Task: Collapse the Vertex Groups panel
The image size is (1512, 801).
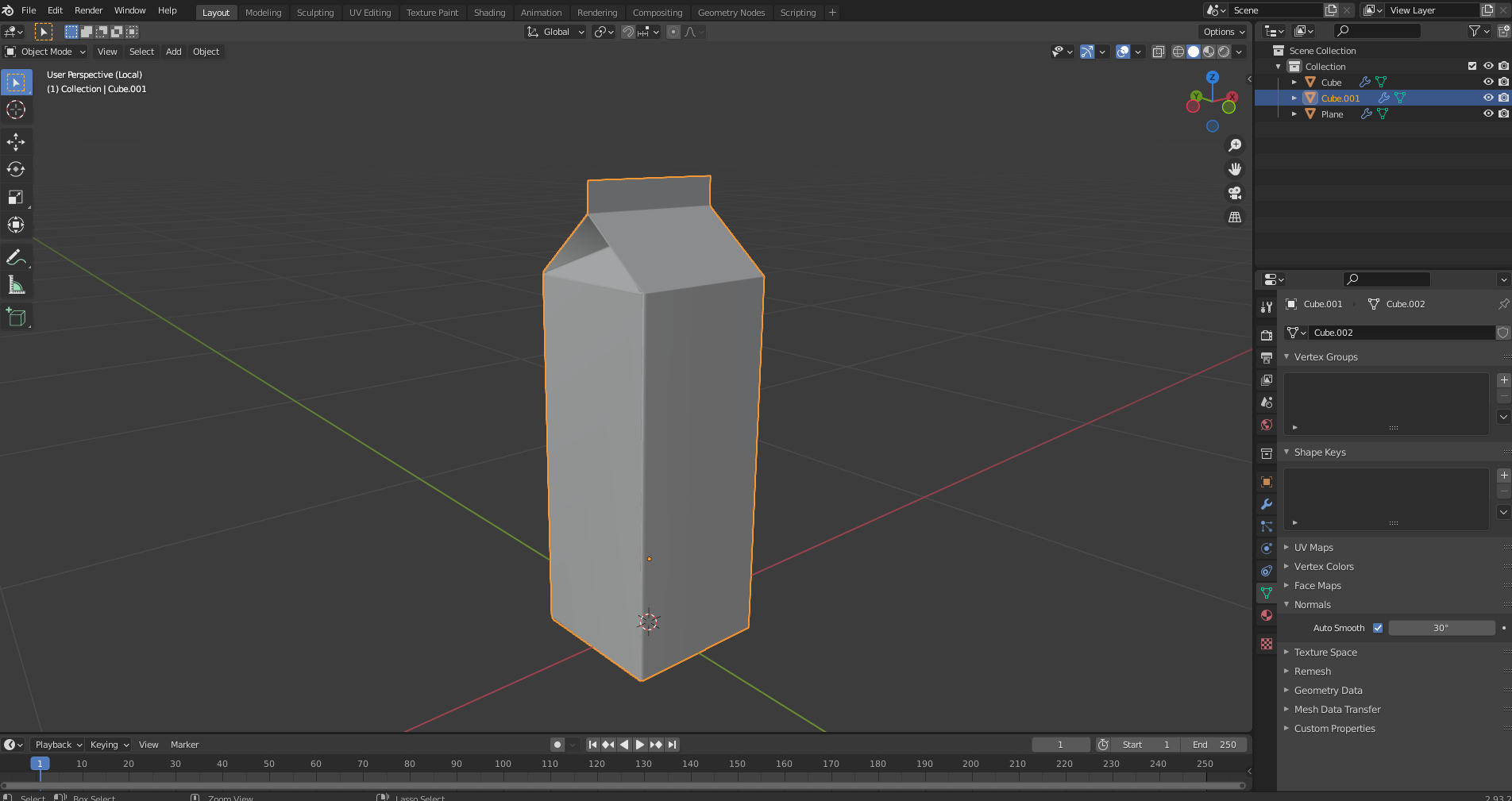Action: pyautogui.click(x=1325, y=356)
